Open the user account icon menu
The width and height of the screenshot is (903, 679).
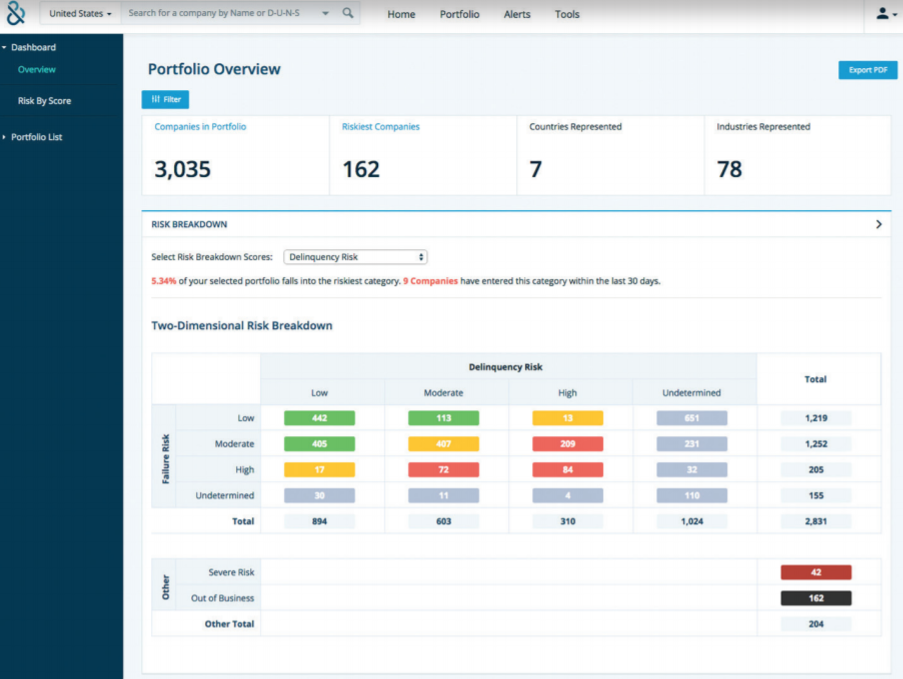coord(882,13)
